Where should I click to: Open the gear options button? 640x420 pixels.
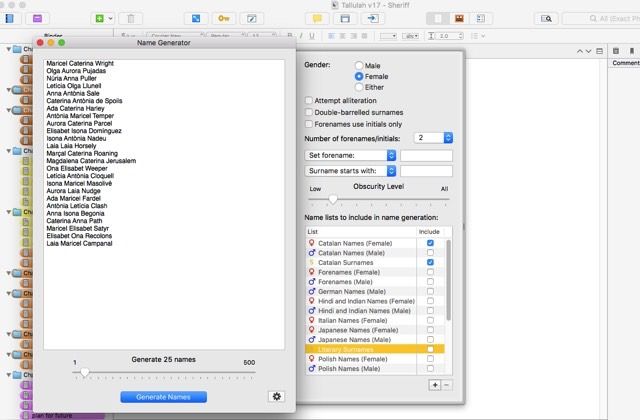click(x=276, y=396)
